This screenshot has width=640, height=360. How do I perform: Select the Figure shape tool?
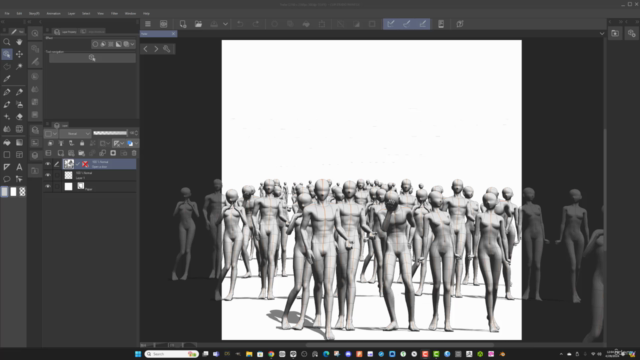coord(7,155)
